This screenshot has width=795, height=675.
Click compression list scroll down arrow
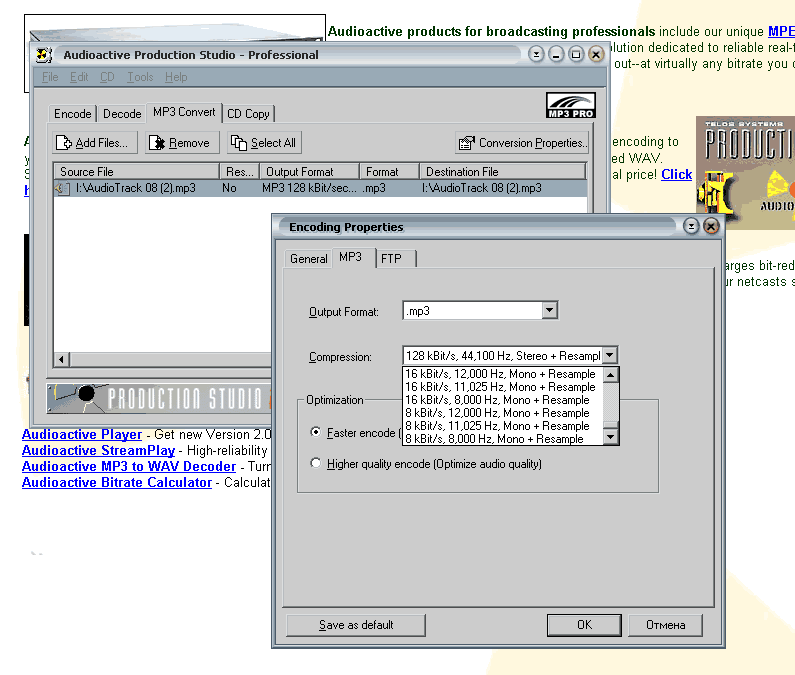pyautogui.click(x=610, y=437)
